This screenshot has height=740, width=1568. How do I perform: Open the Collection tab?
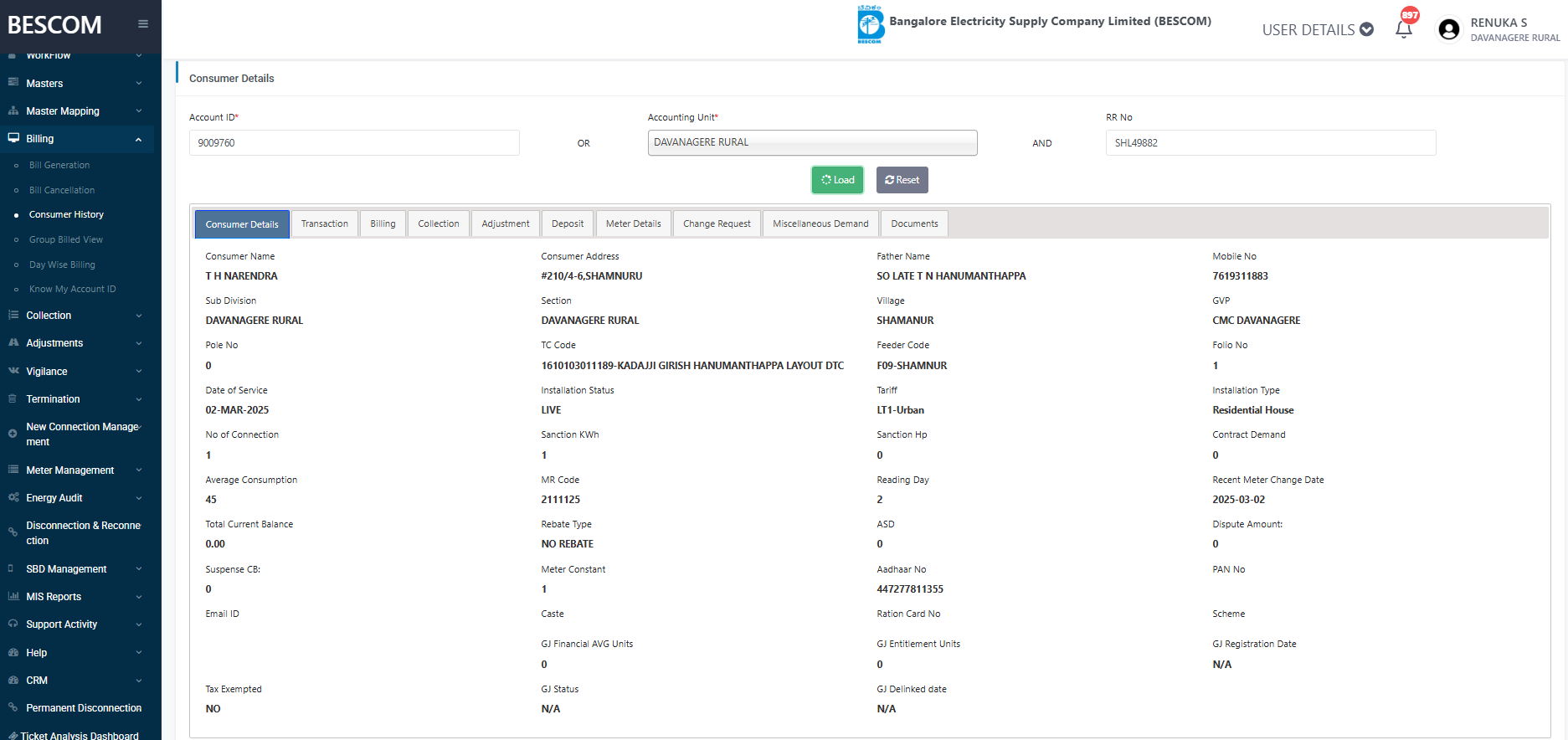point(439,224)
